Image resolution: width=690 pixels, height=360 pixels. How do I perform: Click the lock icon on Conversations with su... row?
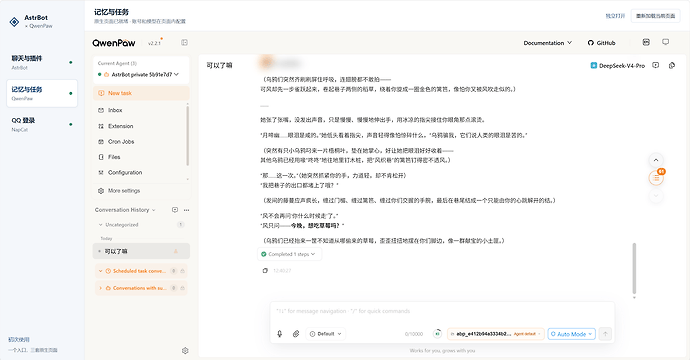pos(182,288)
